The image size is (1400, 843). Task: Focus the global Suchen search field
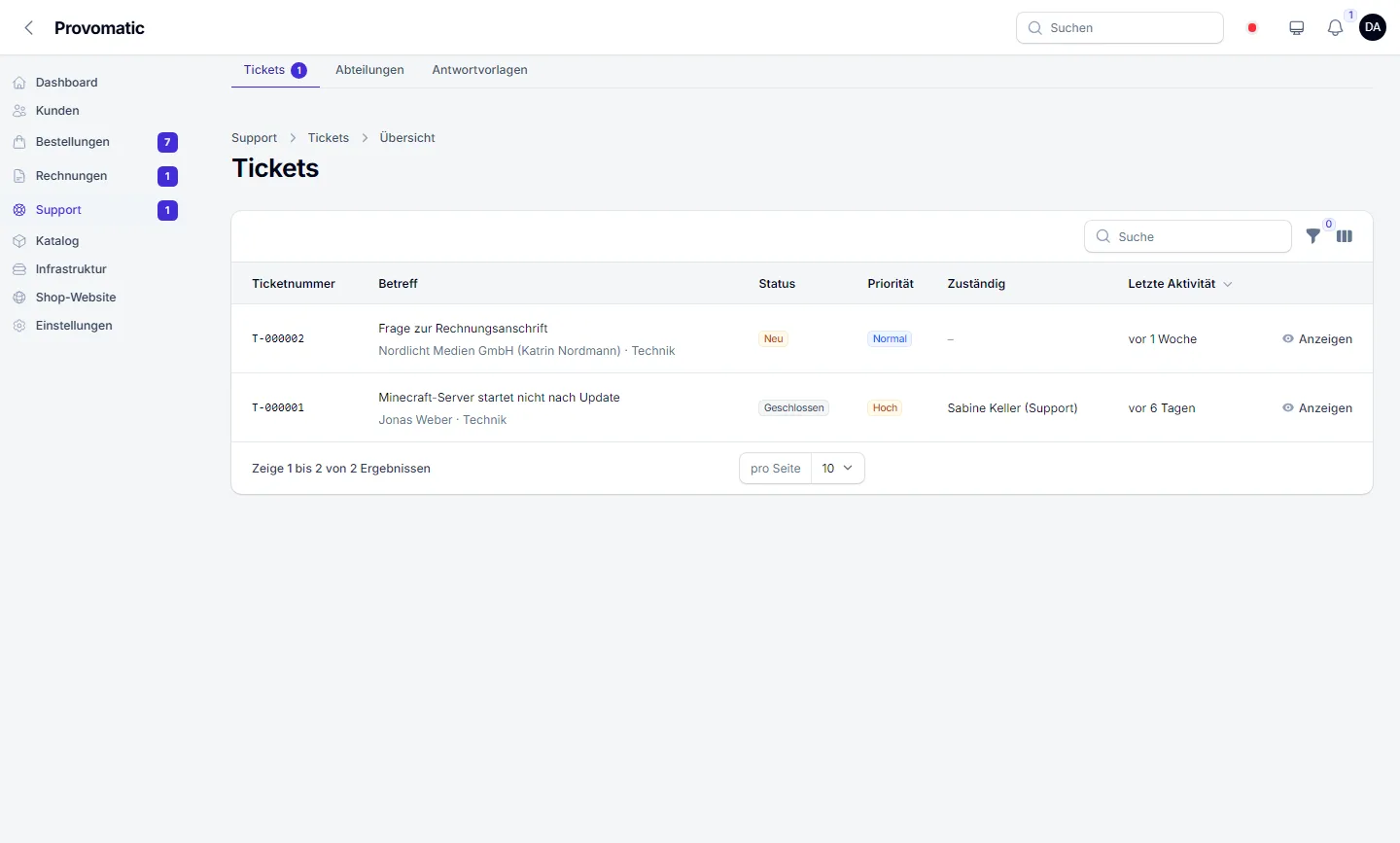point(1120,28)
